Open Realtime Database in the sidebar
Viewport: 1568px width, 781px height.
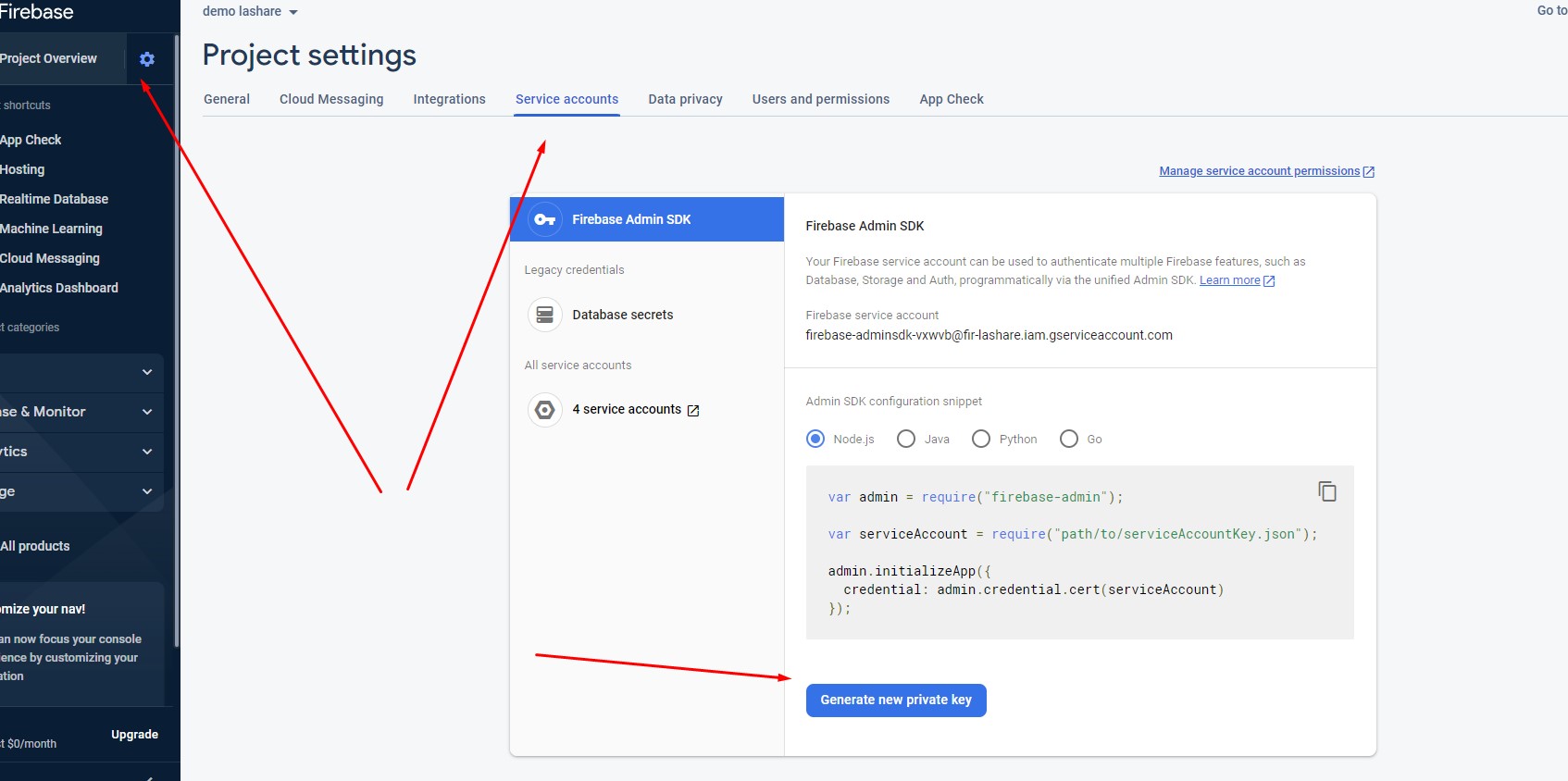point(54,199)
